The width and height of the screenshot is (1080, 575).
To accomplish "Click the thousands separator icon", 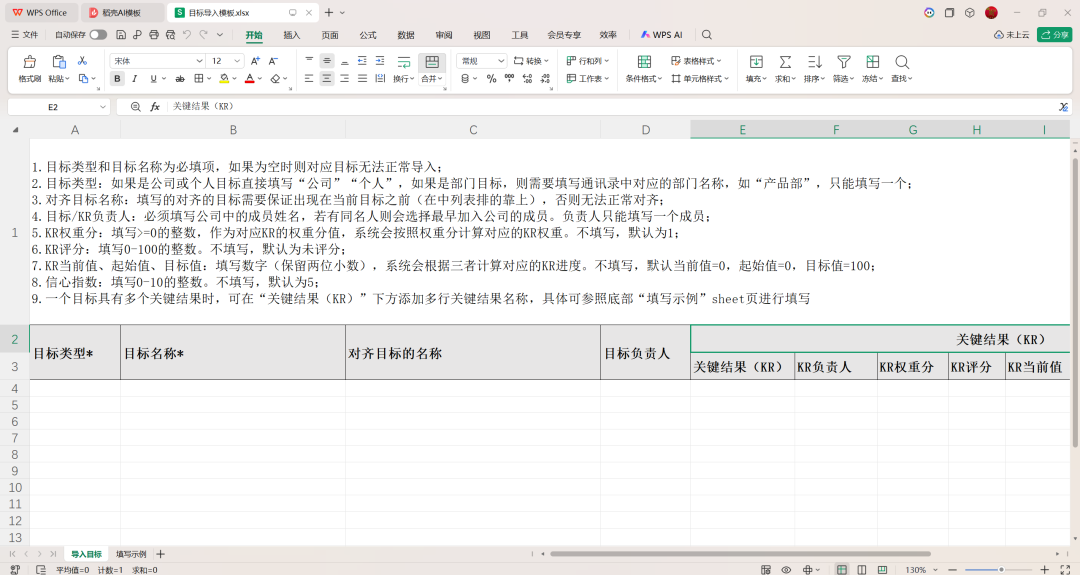I will pyautogui.click(x=509, y=79).
